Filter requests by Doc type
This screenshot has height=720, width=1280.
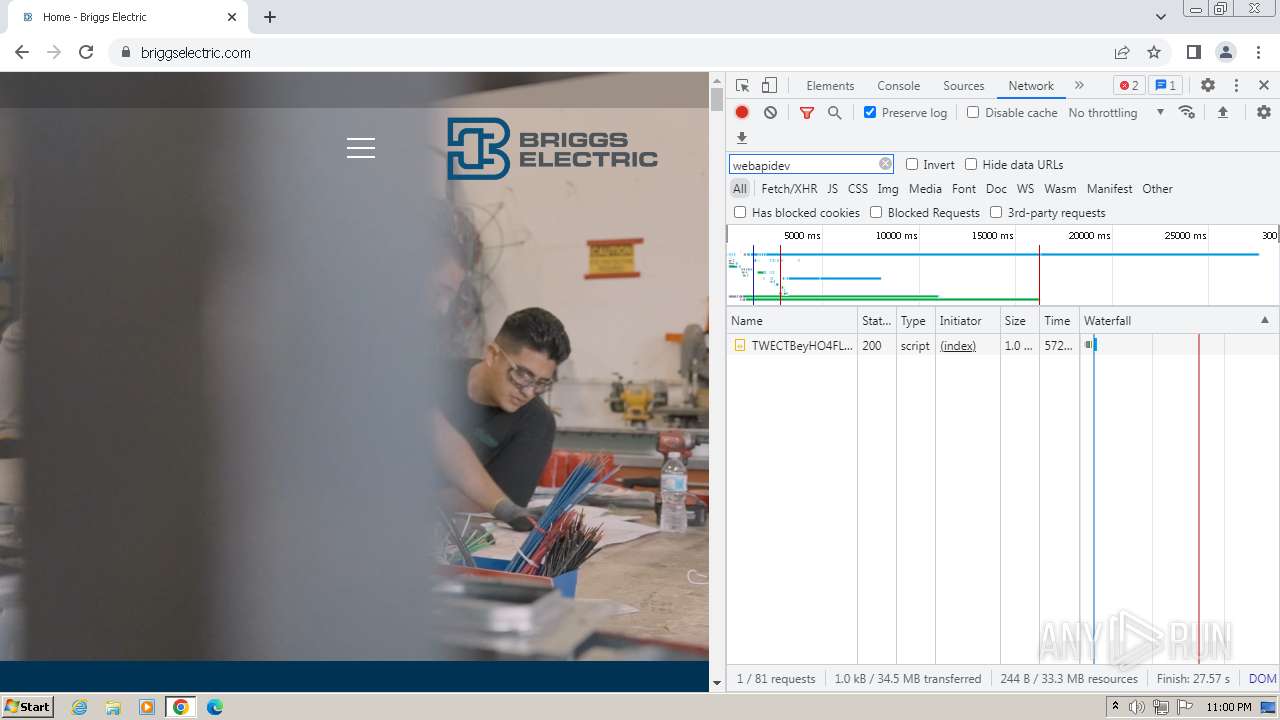click(996, 188)
